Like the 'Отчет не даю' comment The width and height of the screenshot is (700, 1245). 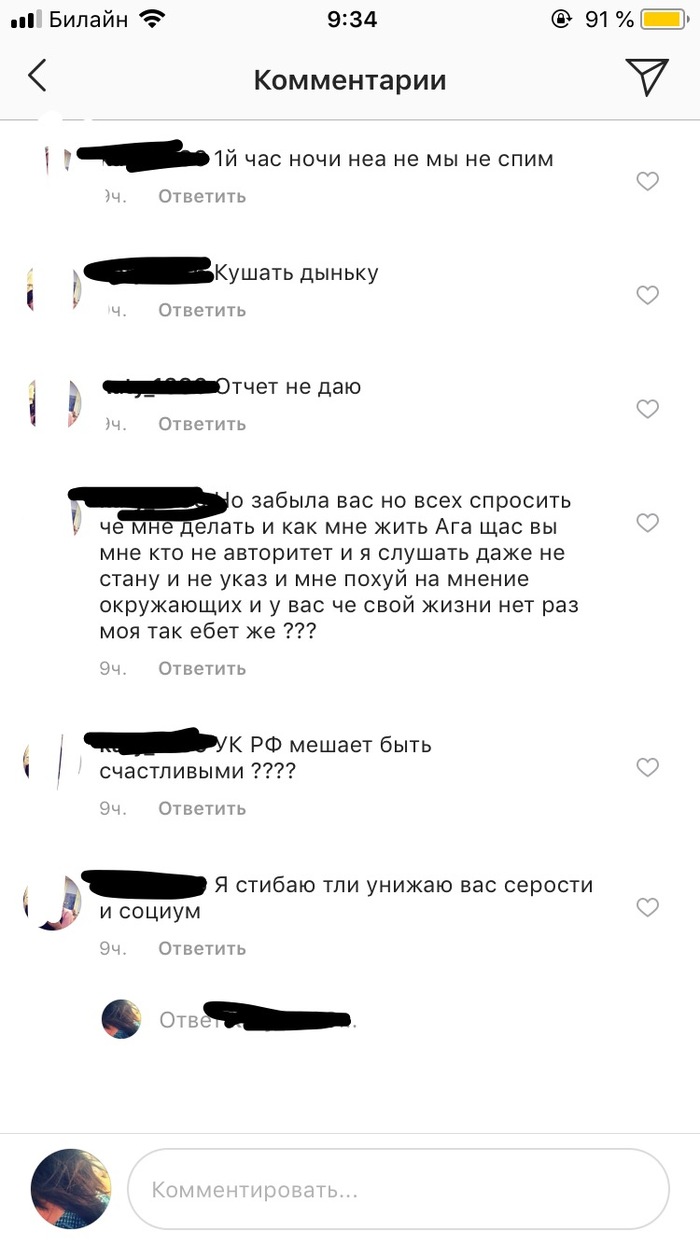click(648, 409)
